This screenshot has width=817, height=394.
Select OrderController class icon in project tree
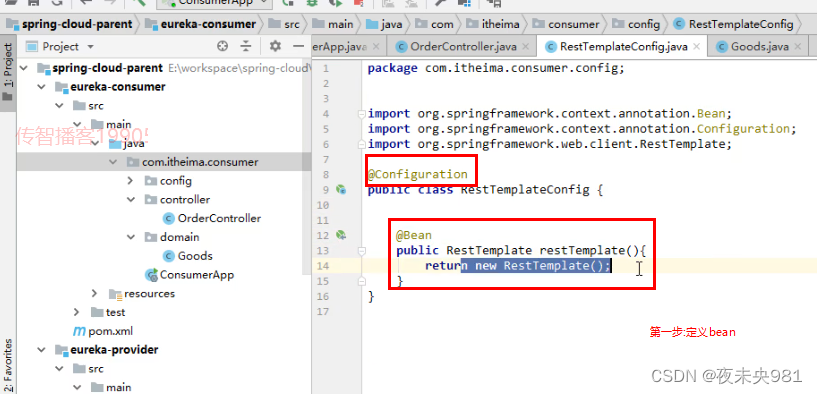168,218
